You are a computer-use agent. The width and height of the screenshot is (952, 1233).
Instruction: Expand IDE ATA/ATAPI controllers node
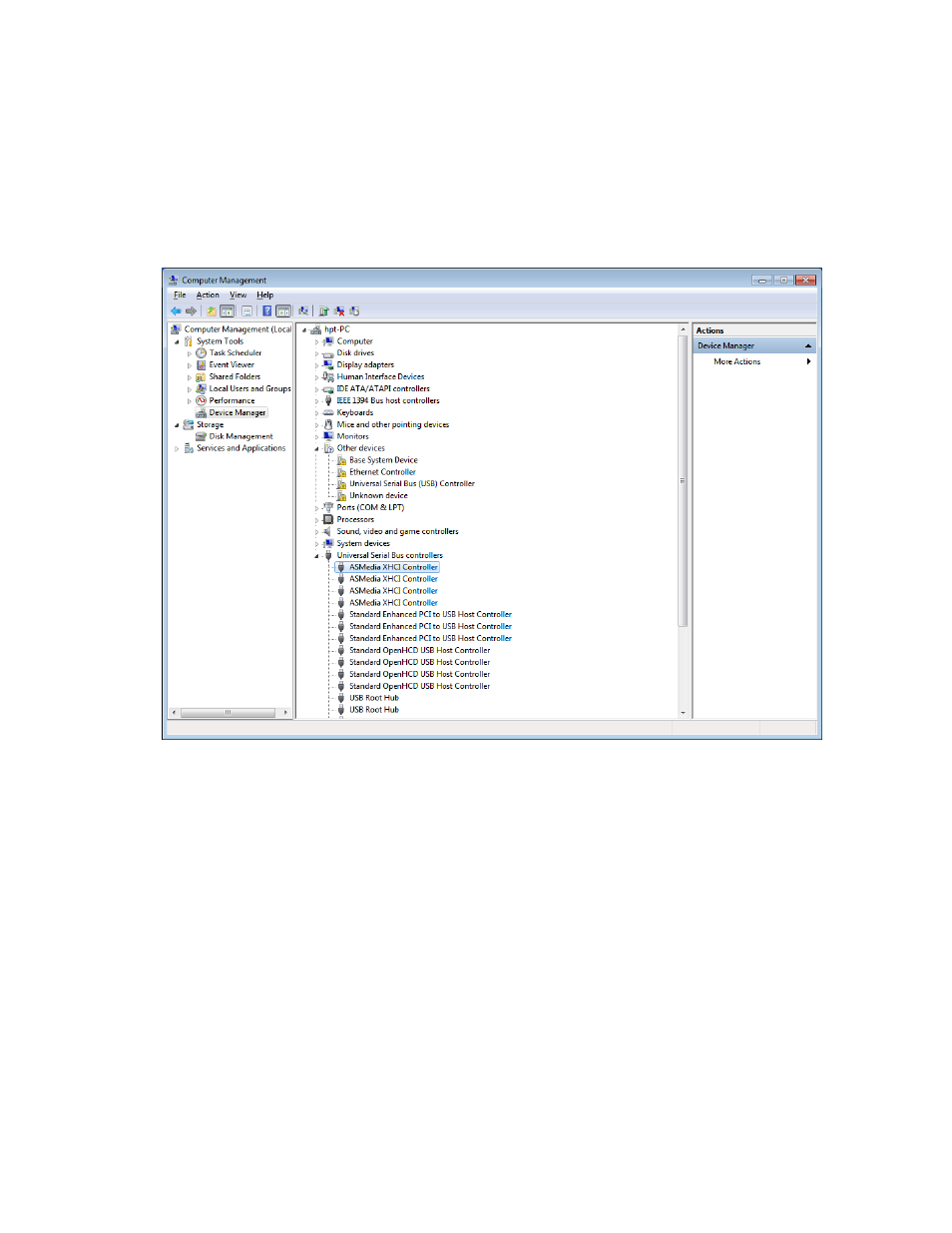tap(317, 389)
